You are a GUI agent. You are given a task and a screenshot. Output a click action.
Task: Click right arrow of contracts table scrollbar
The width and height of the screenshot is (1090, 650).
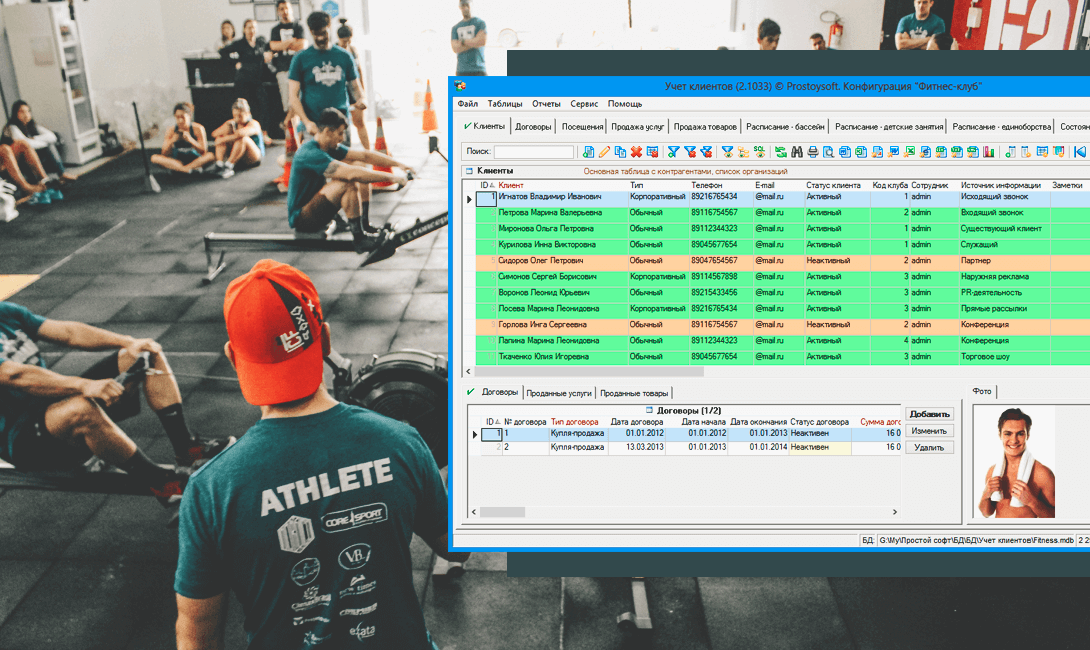(x=895, y=512)
